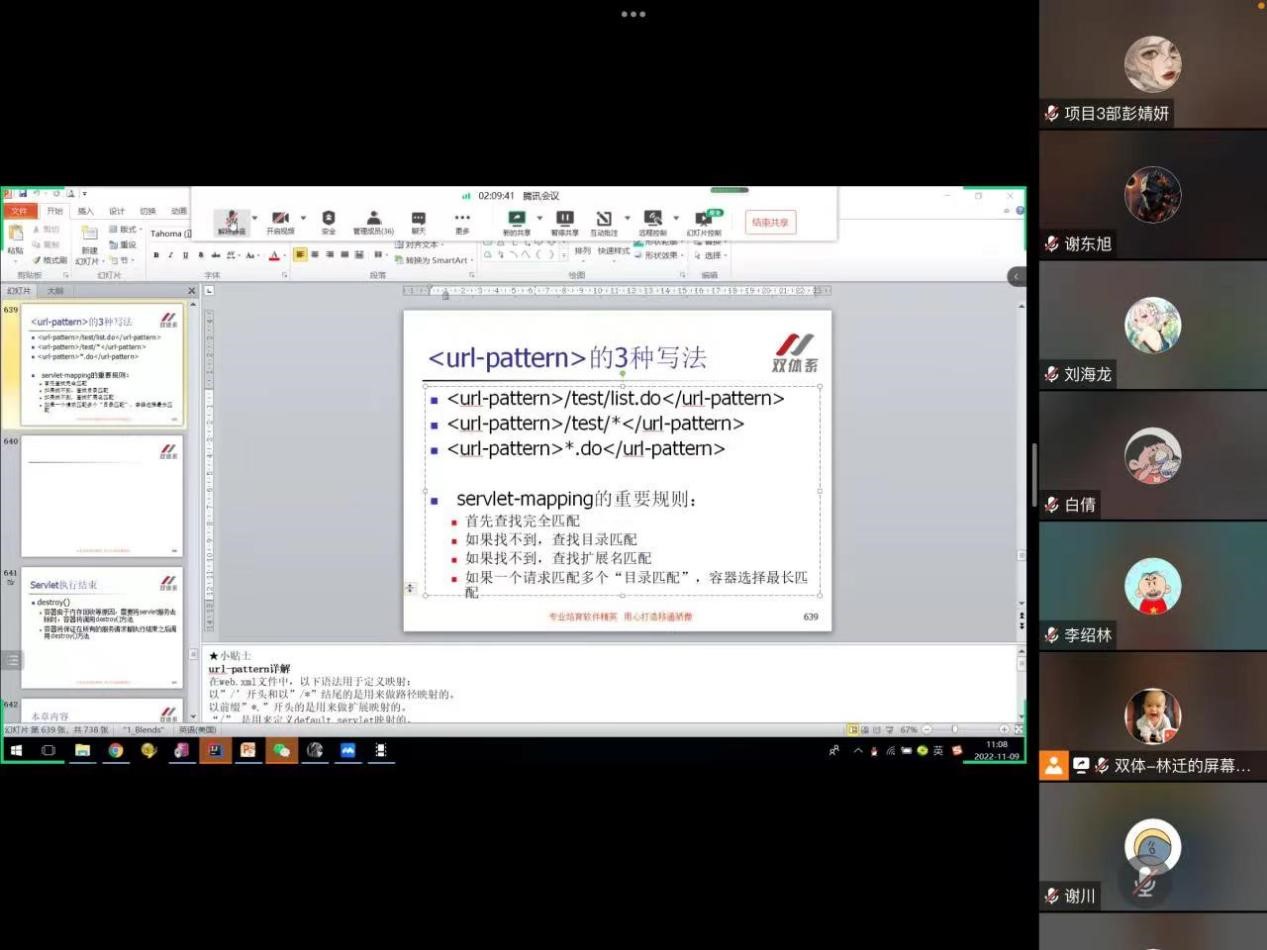Toggle italic formatting in the font group

click(x=171, y=256)
